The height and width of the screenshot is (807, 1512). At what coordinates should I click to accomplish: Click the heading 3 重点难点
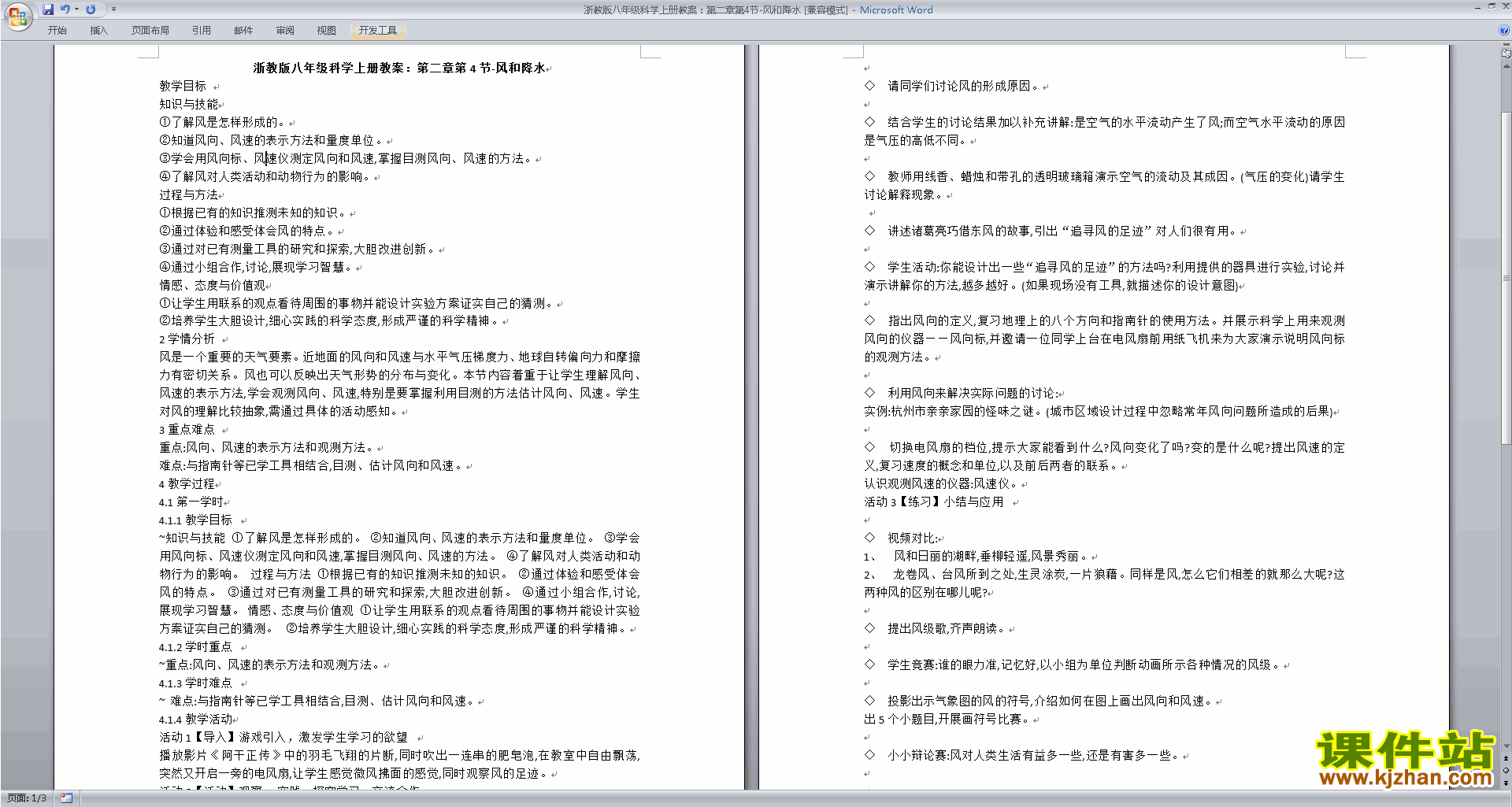pos(187,429)
